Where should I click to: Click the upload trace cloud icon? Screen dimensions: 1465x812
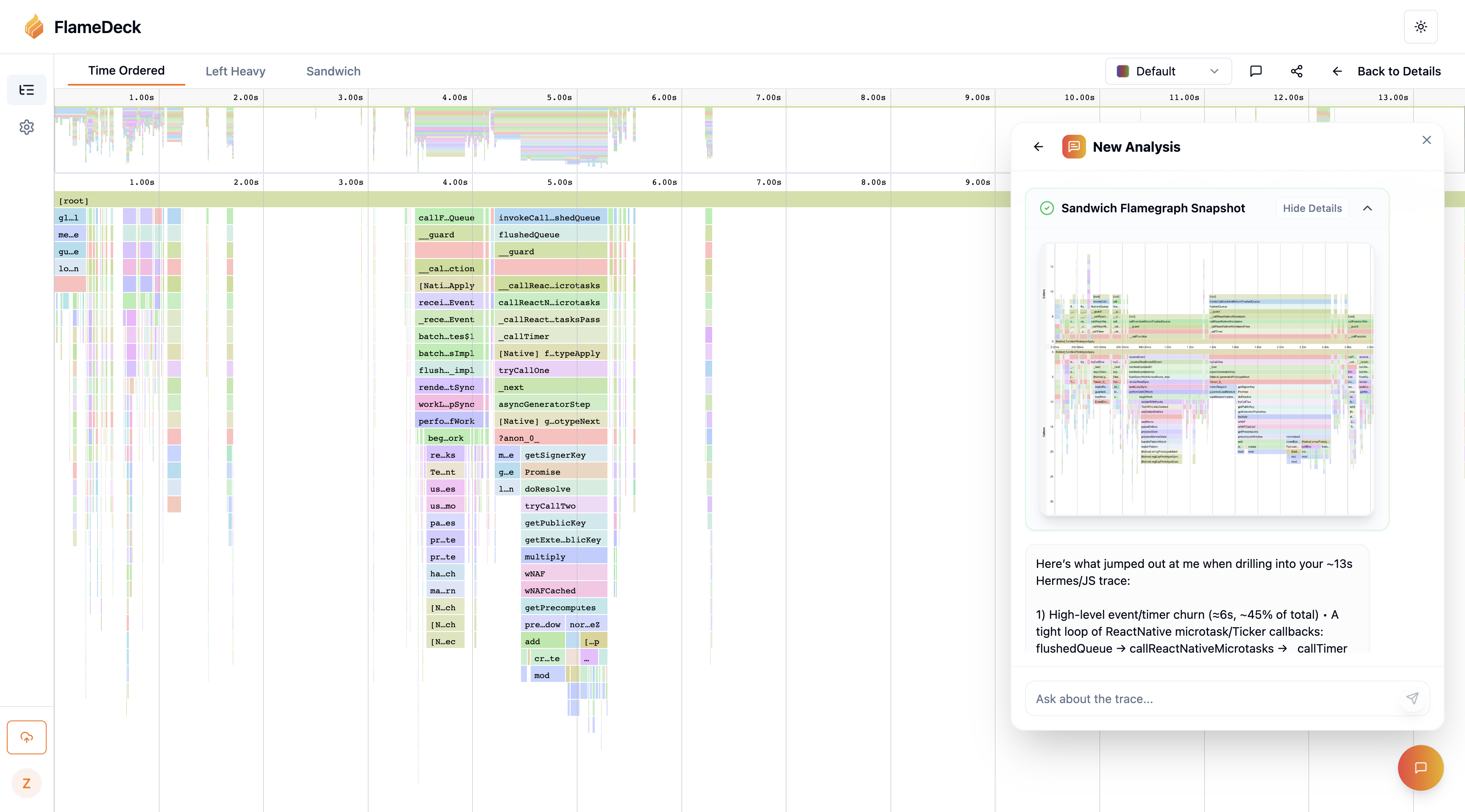click(27, 737)
